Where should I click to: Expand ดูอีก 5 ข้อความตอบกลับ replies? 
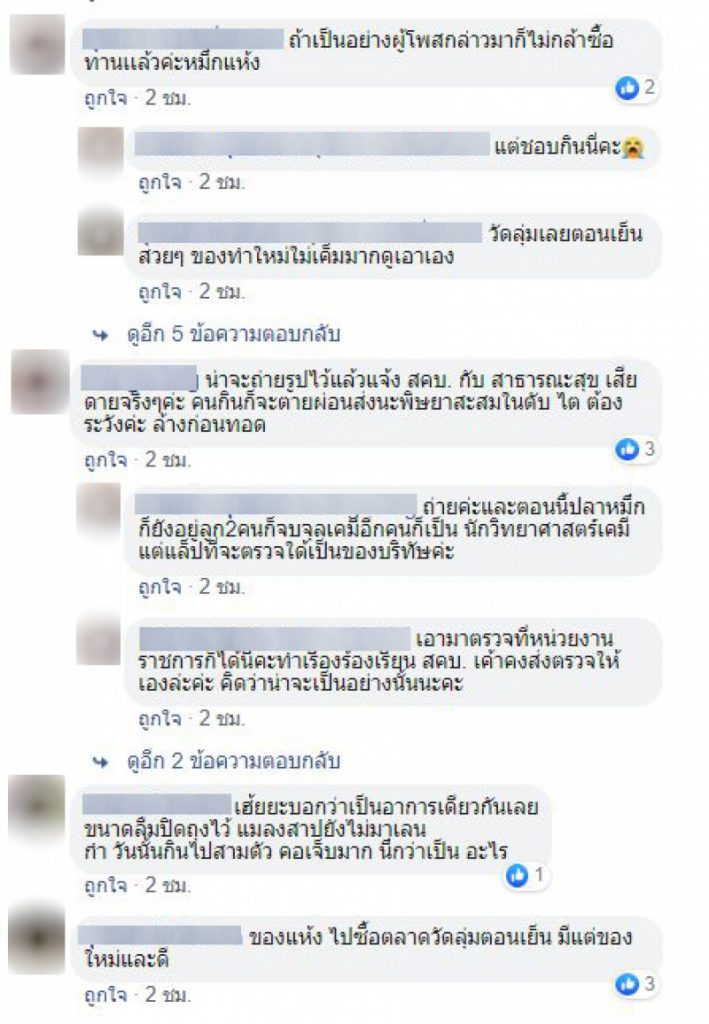[234, 334]
